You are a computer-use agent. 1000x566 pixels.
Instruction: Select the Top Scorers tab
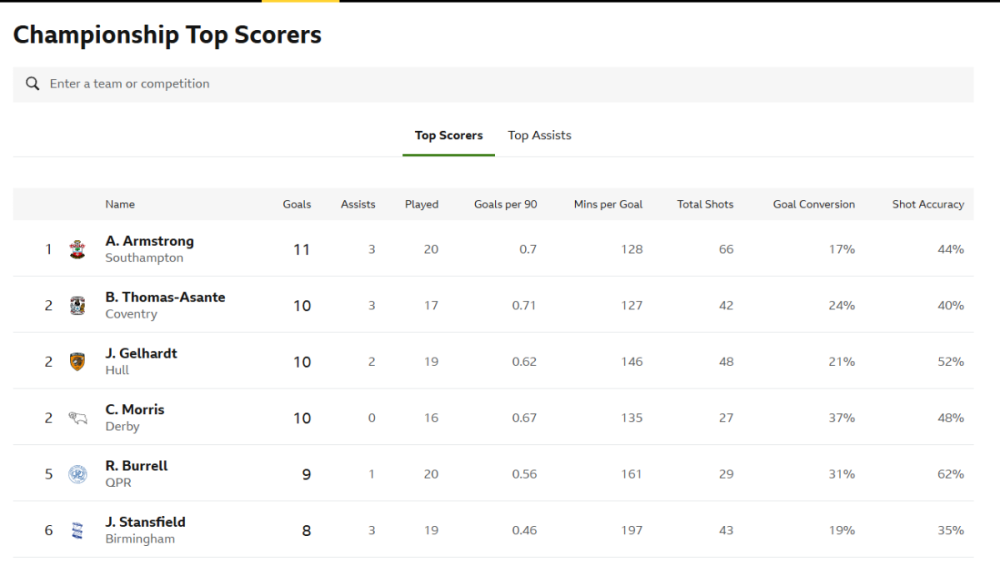pos(449,136)
